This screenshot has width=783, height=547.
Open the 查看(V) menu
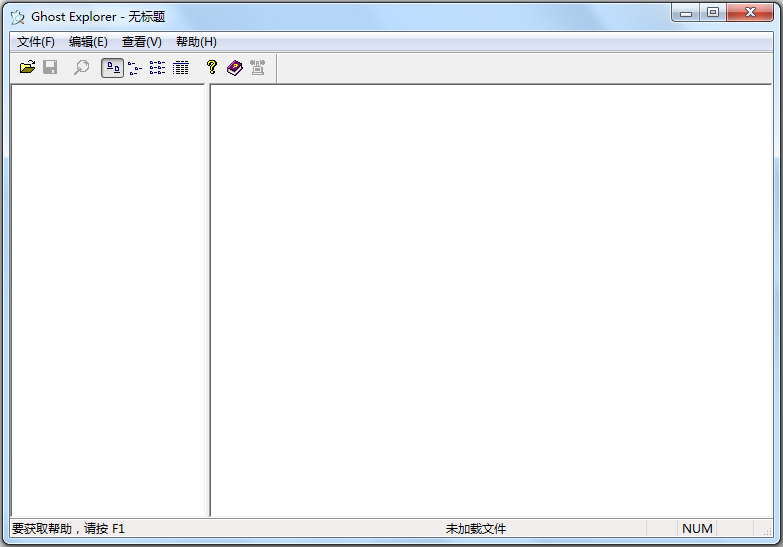tap(141, 42)
